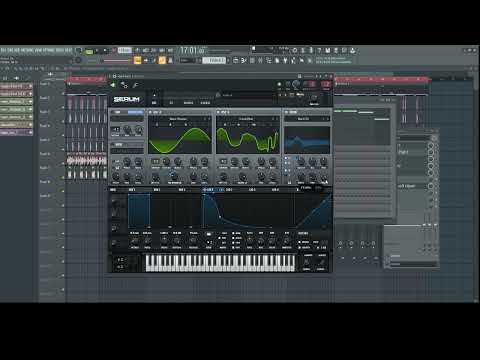
Task: Click the last icon in the top-right FL toolbar group
Action: [x=353, y=51]
